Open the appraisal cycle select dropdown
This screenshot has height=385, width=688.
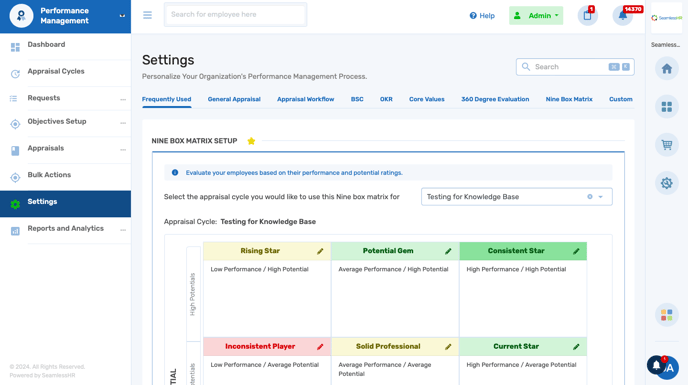(516, 197)
